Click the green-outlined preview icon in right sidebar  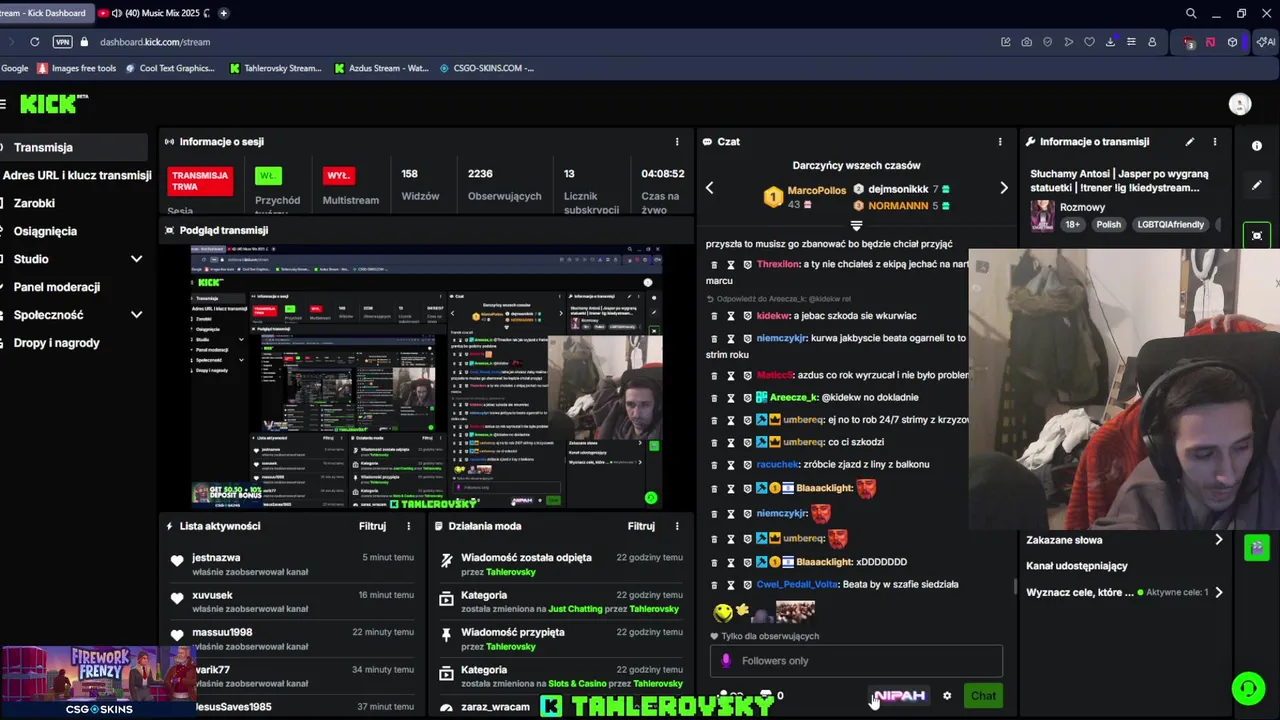(1257, 236)
